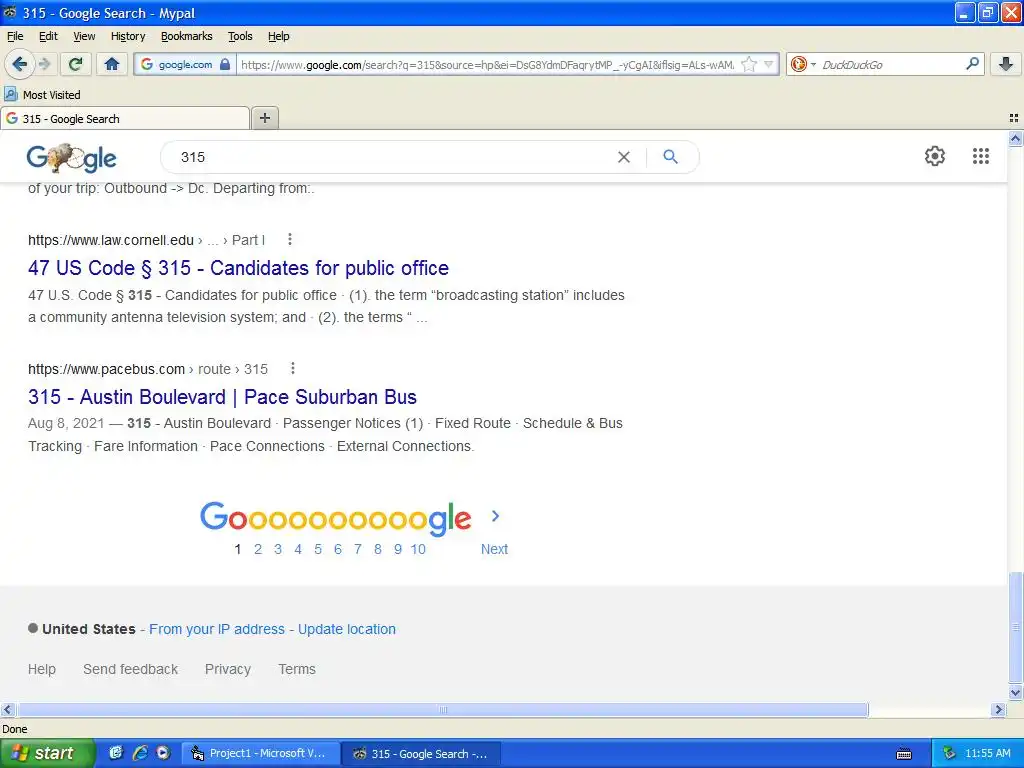Click From your IP address link
Screen dimensions: 1024x768
217,629
